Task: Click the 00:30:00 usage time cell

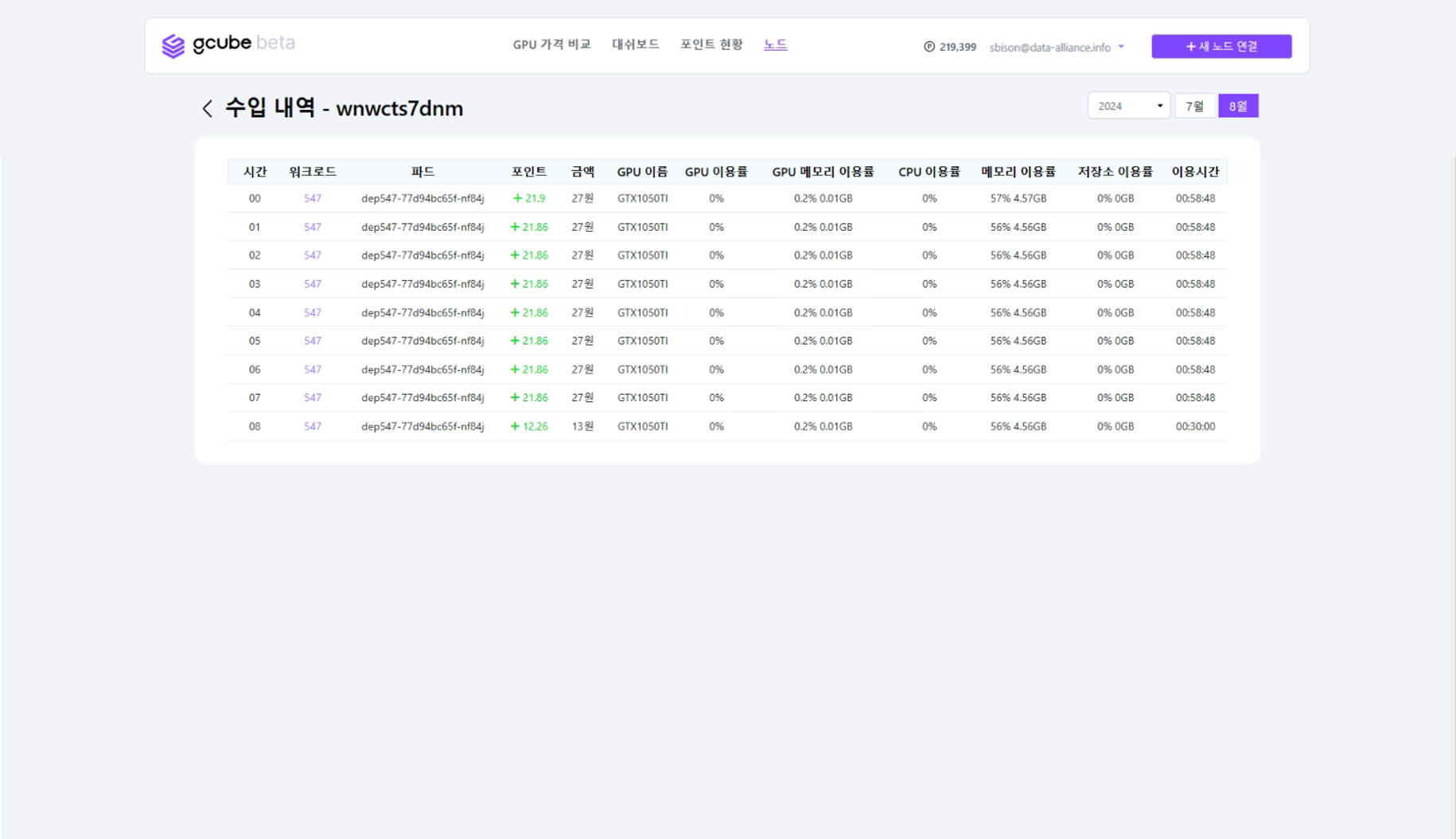Action: (x=1195, y=427)
